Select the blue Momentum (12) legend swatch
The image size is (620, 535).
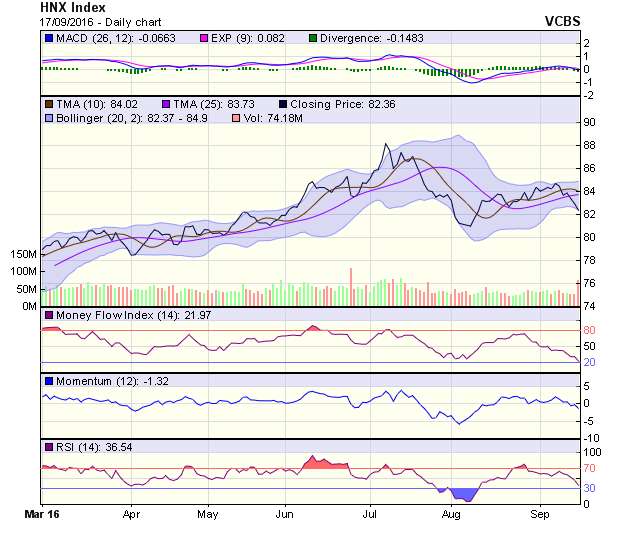click(x=49, y=381)
